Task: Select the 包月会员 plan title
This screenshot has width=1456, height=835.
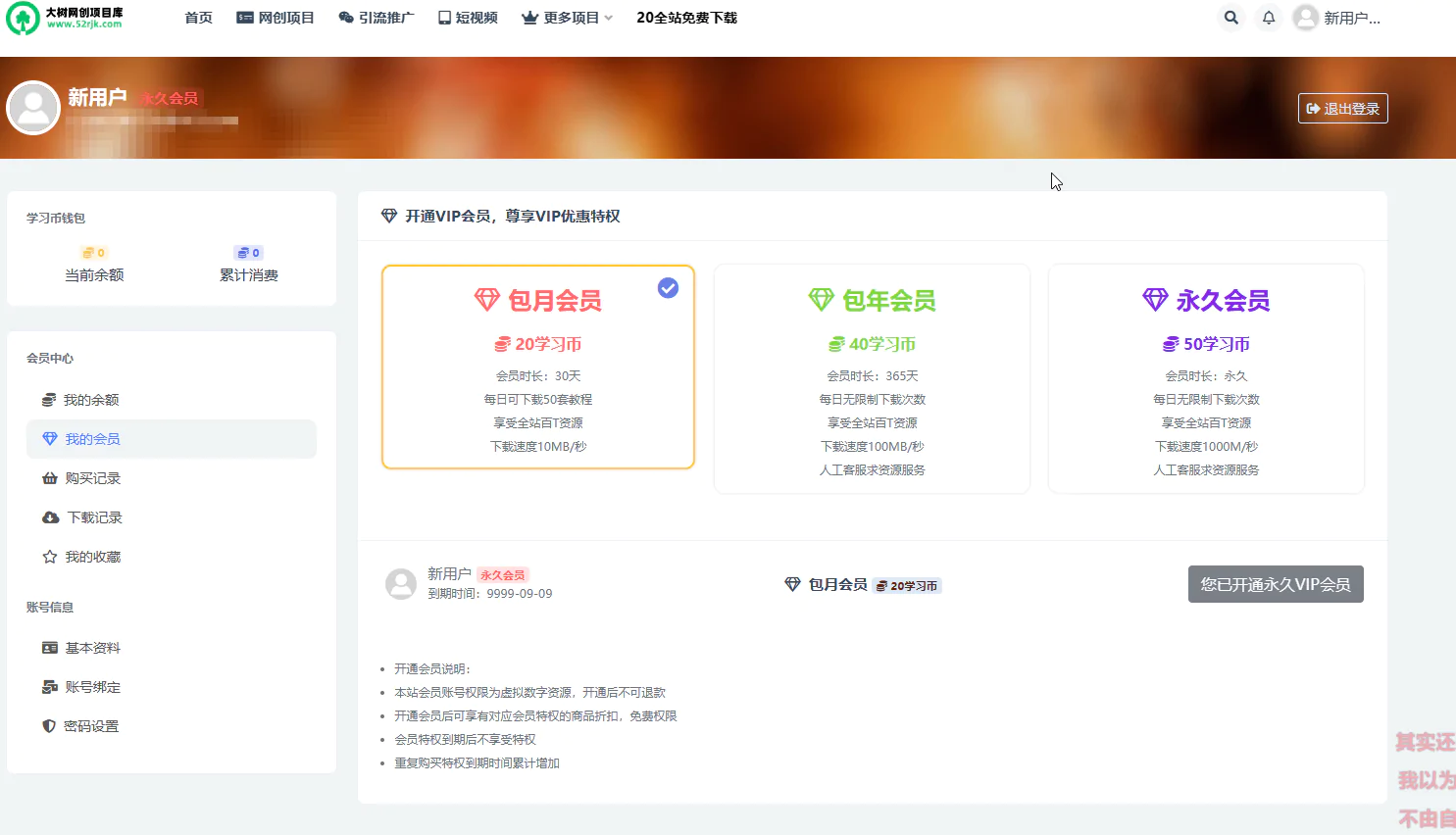Action: point(555,300)
